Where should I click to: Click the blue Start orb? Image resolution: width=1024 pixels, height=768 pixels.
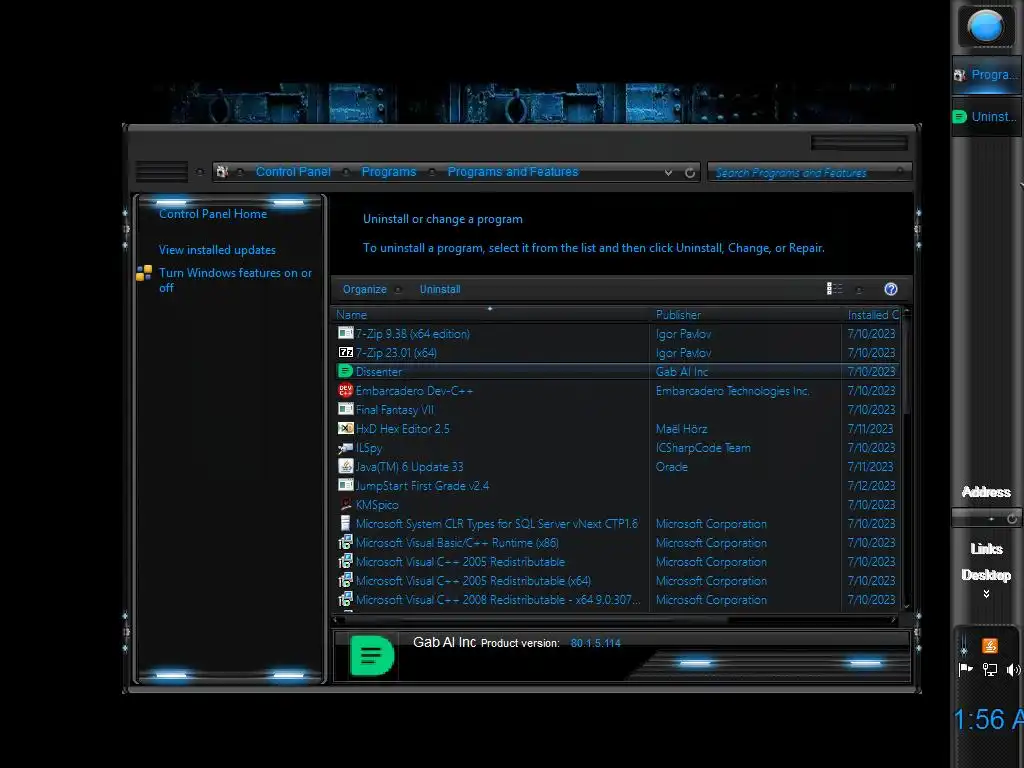985,27
